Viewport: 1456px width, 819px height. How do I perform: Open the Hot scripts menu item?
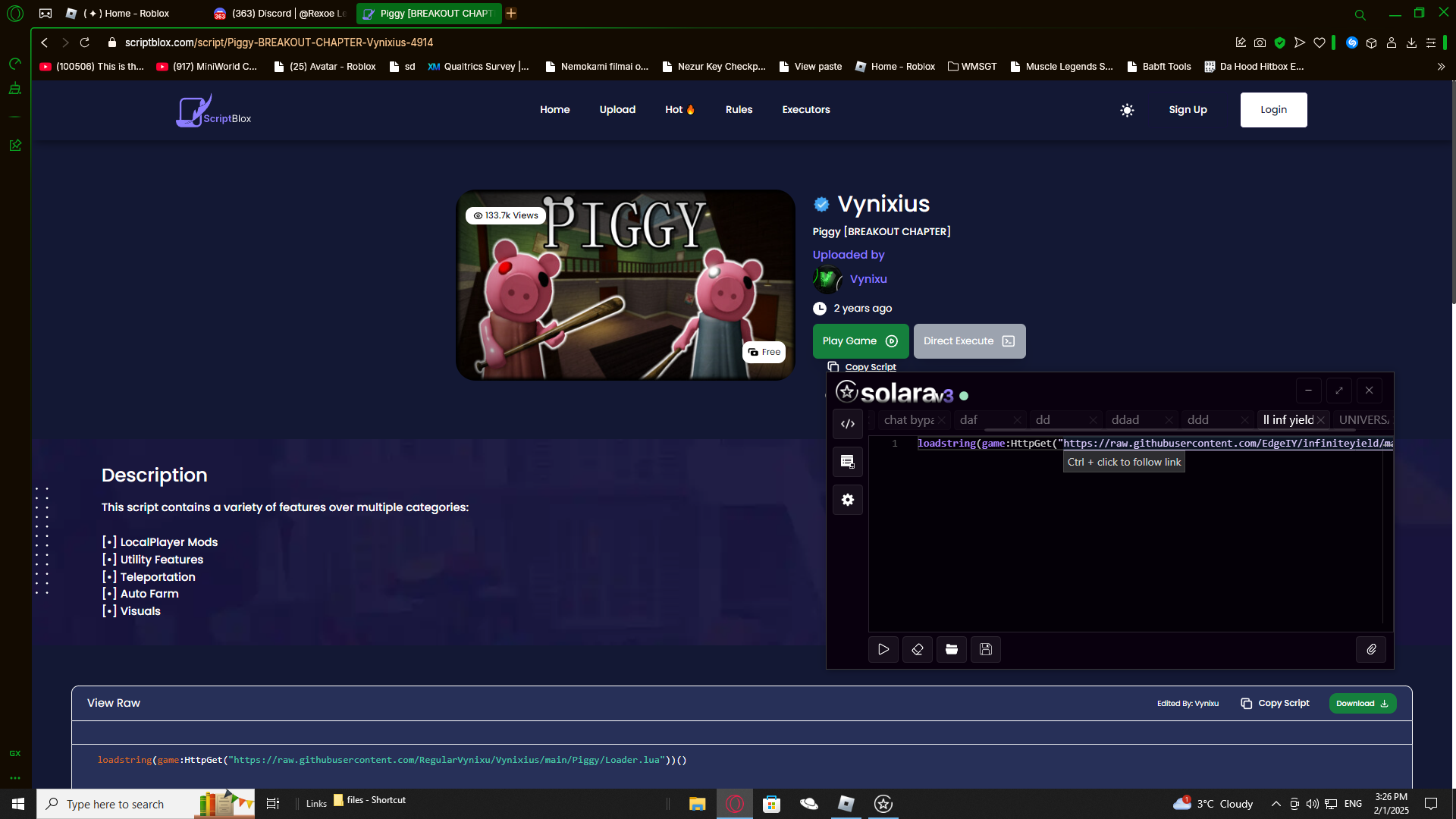pos(679,110)
